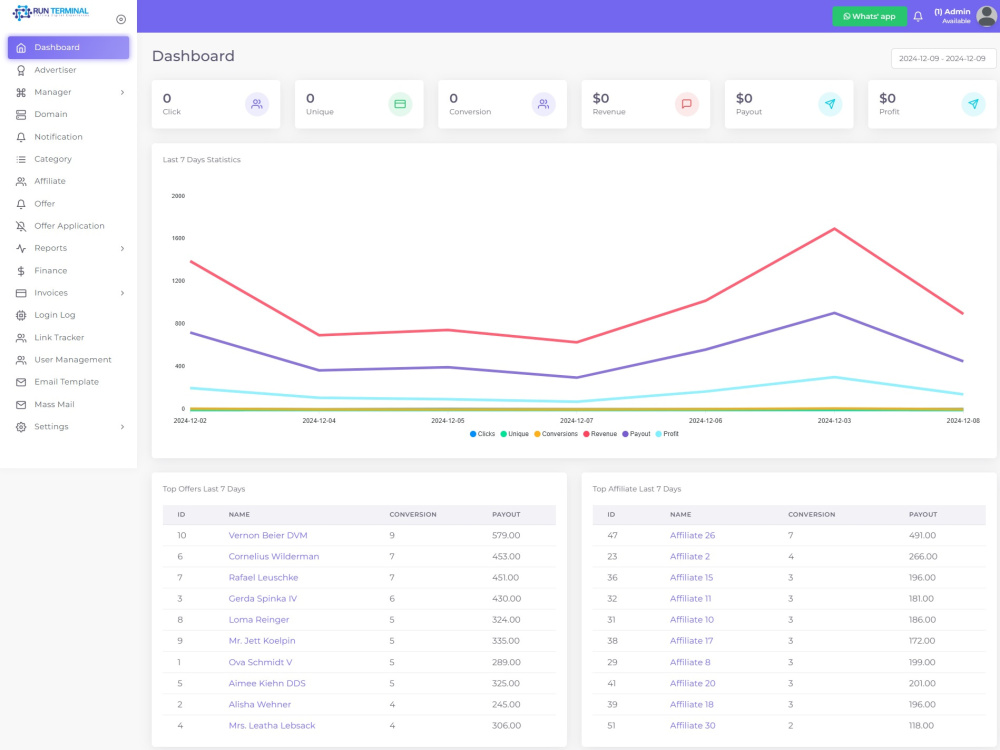The height and width of the screenshot is (750, 1000).
Task: Click the Login Log chip icon
Action: pyautogui.click(x=21, y=316)
